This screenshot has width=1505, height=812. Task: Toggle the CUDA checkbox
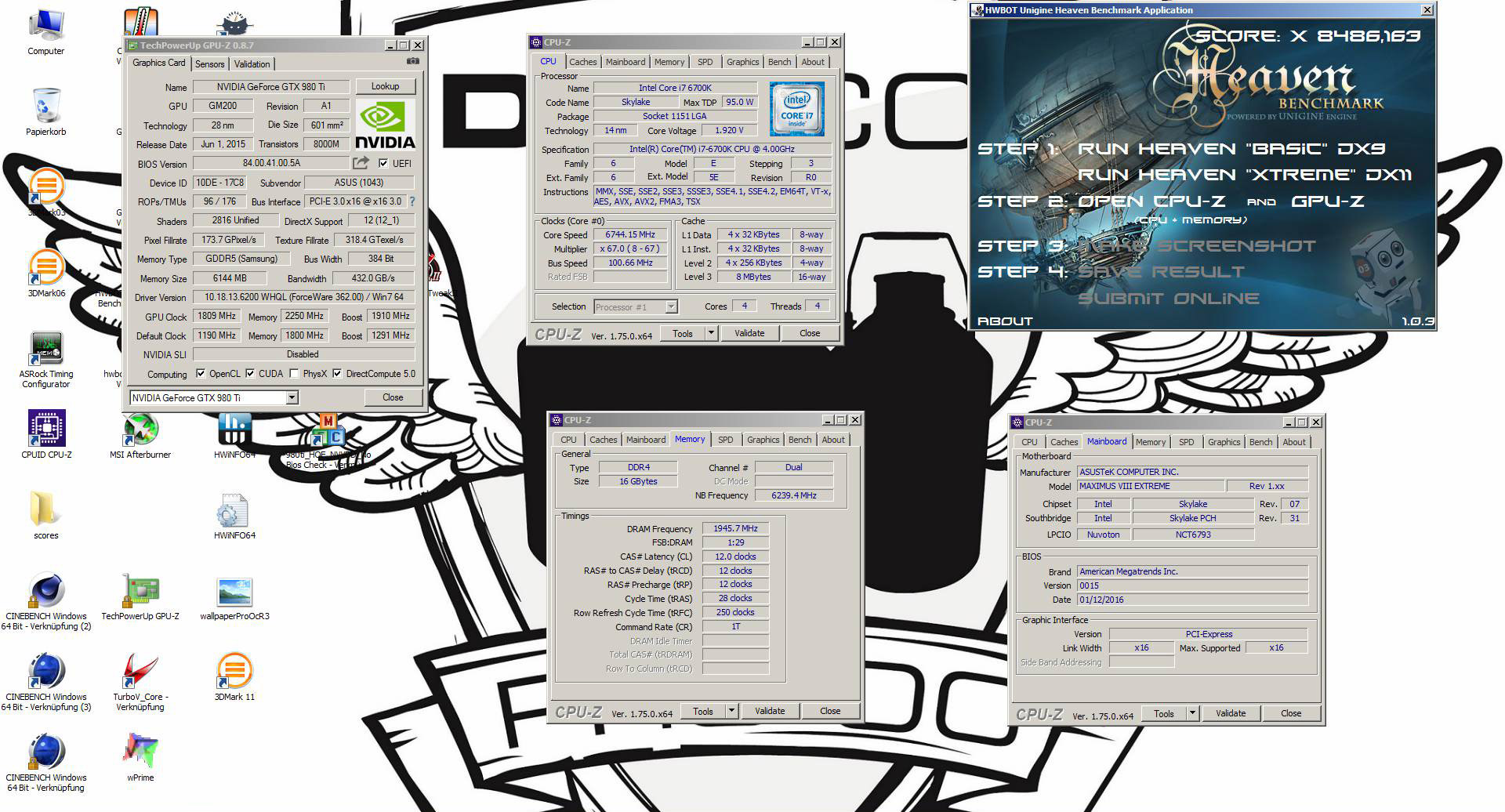pos(250,374)
